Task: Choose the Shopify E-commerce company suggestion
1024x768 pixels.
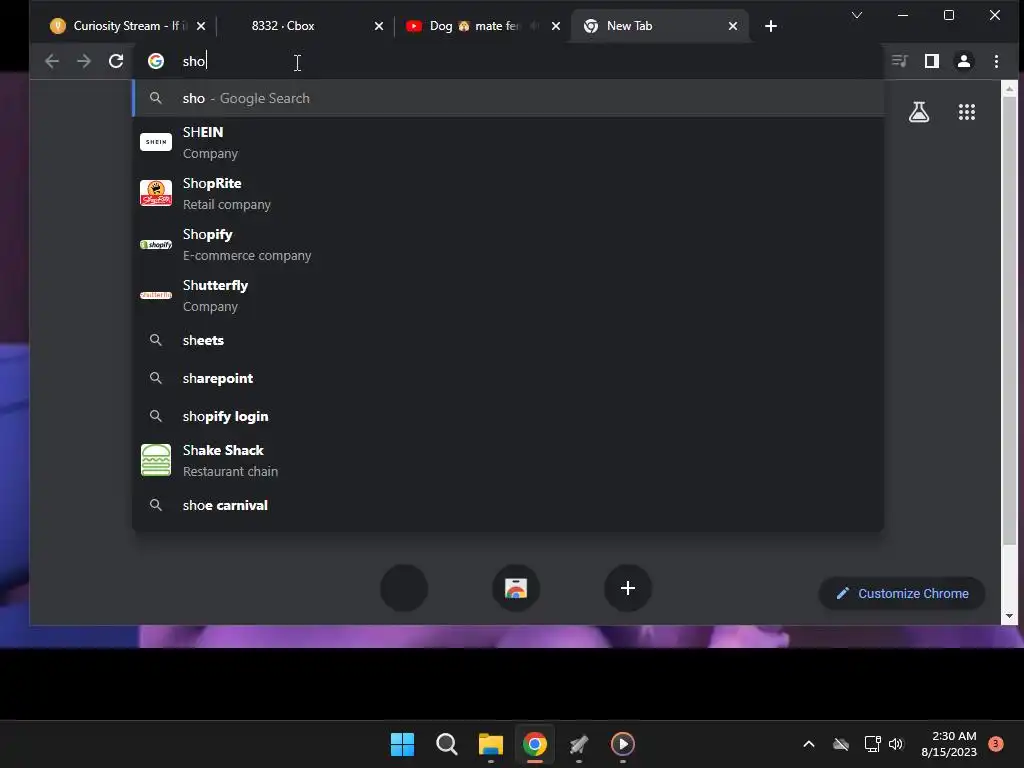Action: point(509,244)
